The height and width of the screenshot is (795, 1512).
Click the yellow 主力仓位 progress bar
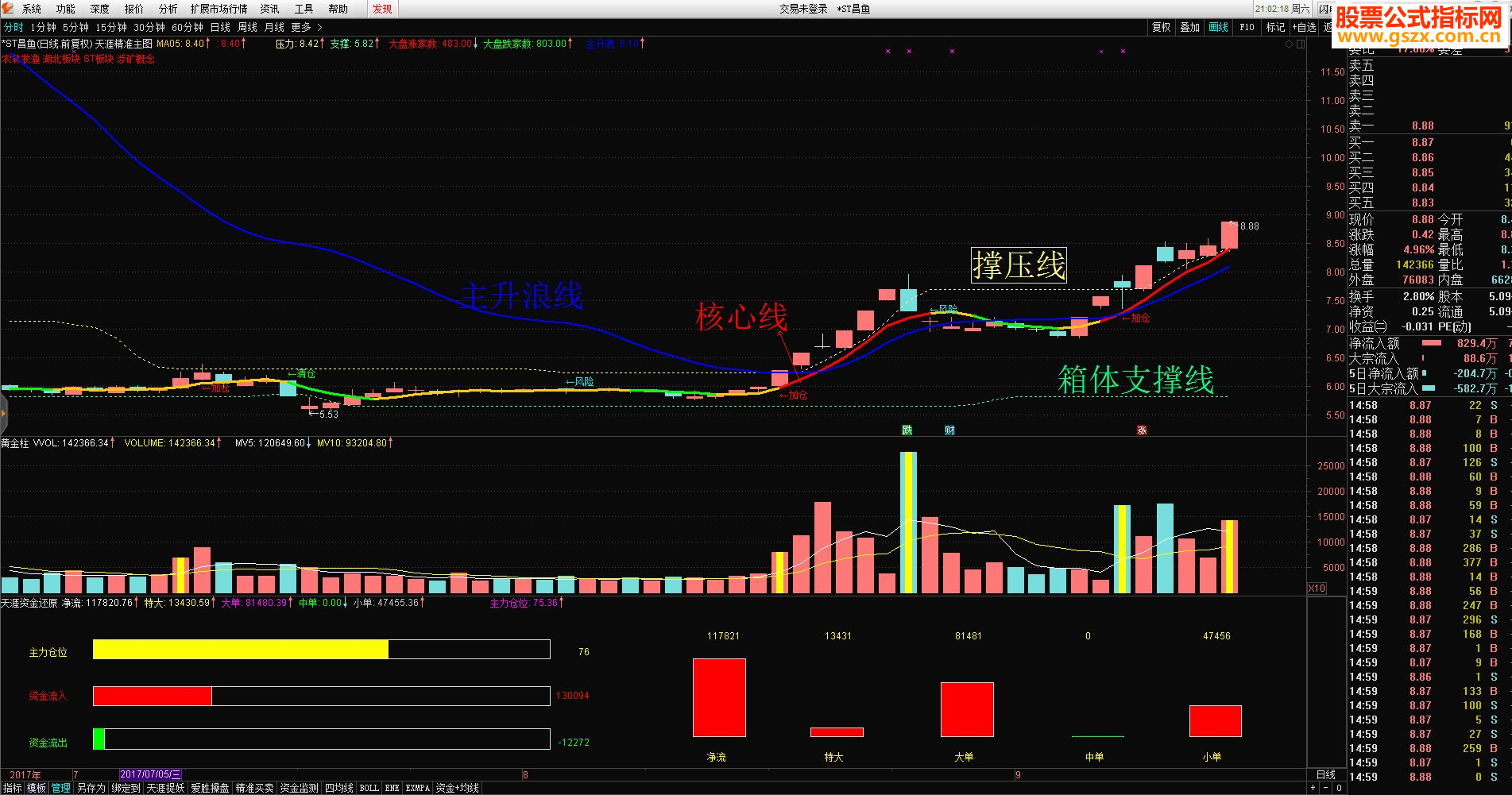(241, 650)
